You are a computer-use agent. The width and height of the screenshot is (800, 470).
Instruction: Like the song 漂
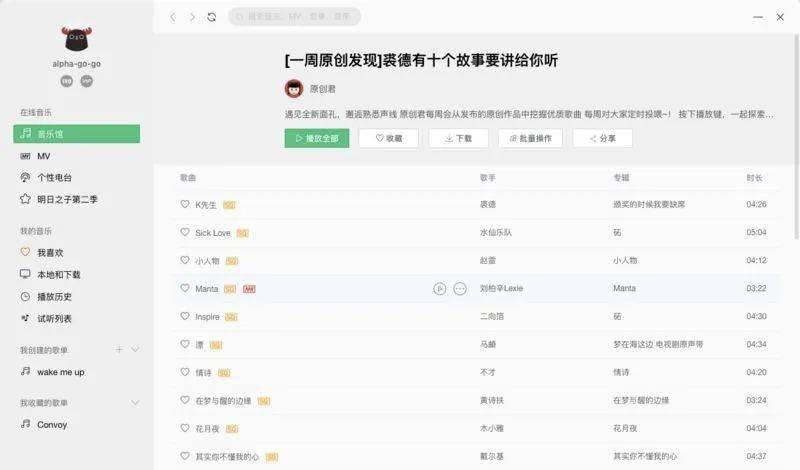pyautogui.click(x=185, y=344)
